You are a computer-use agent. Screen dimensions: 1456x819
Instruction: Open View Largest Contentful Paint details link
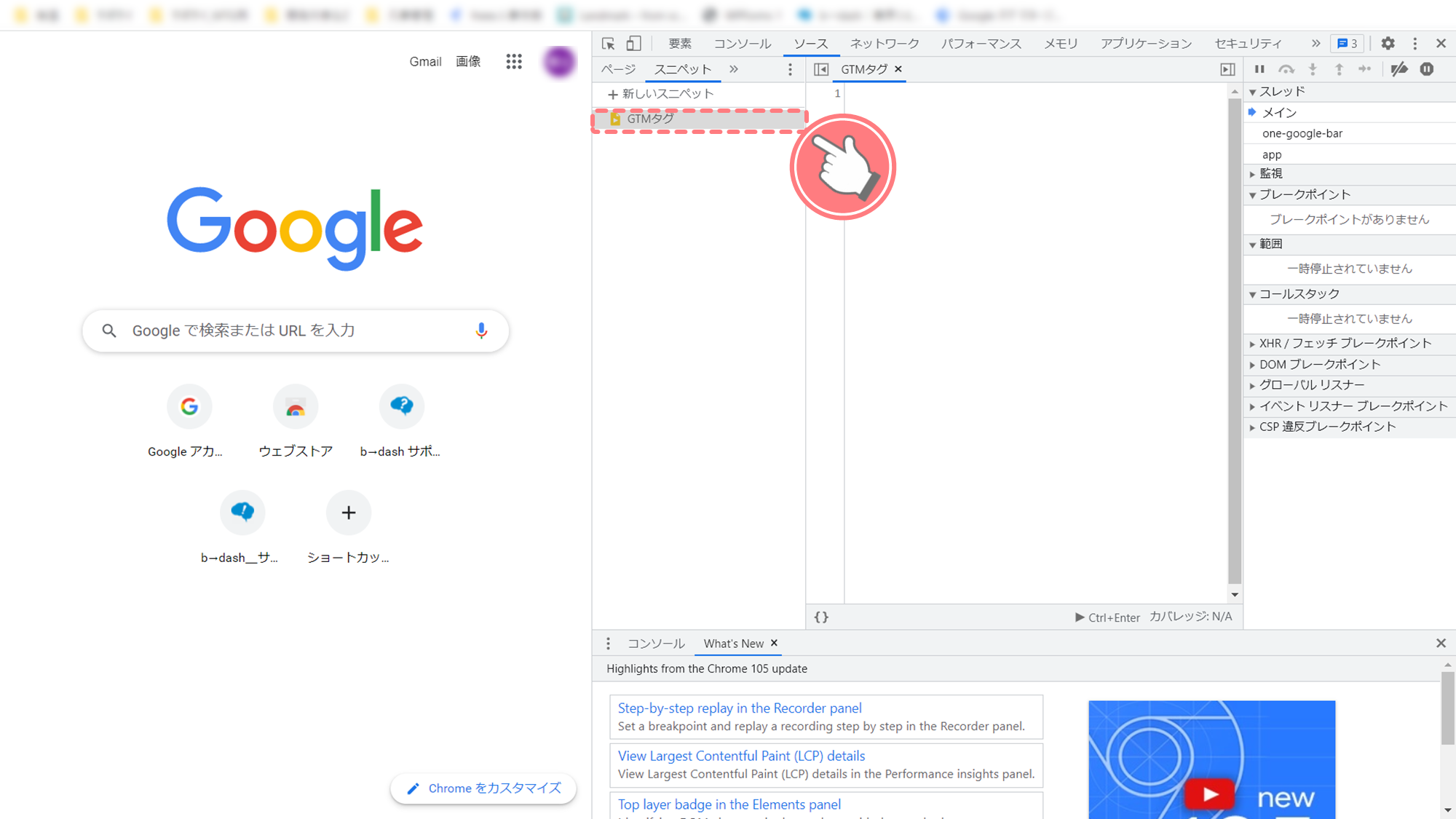click(x=741, y=756)
